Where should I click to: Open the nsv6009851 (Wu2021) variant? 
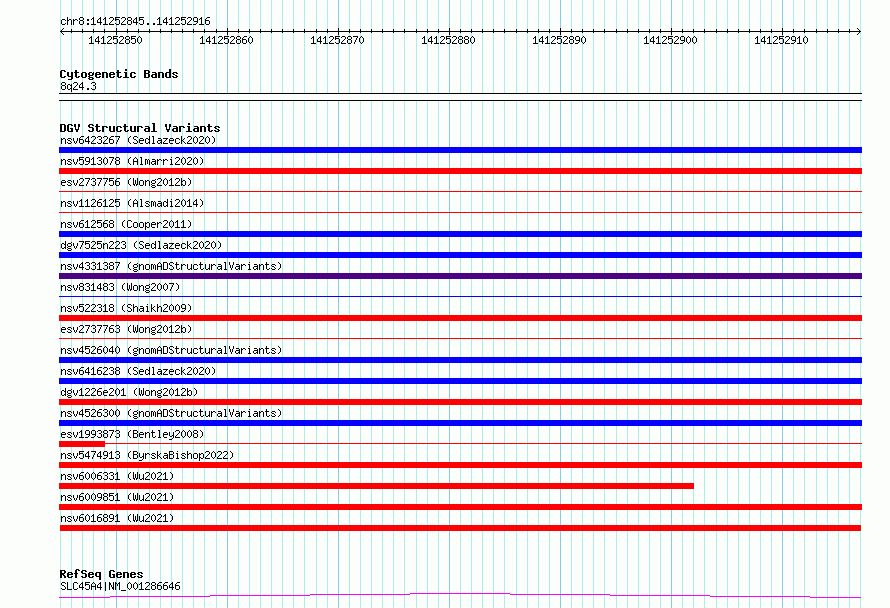pyautogui.click(x=117, y=497)
